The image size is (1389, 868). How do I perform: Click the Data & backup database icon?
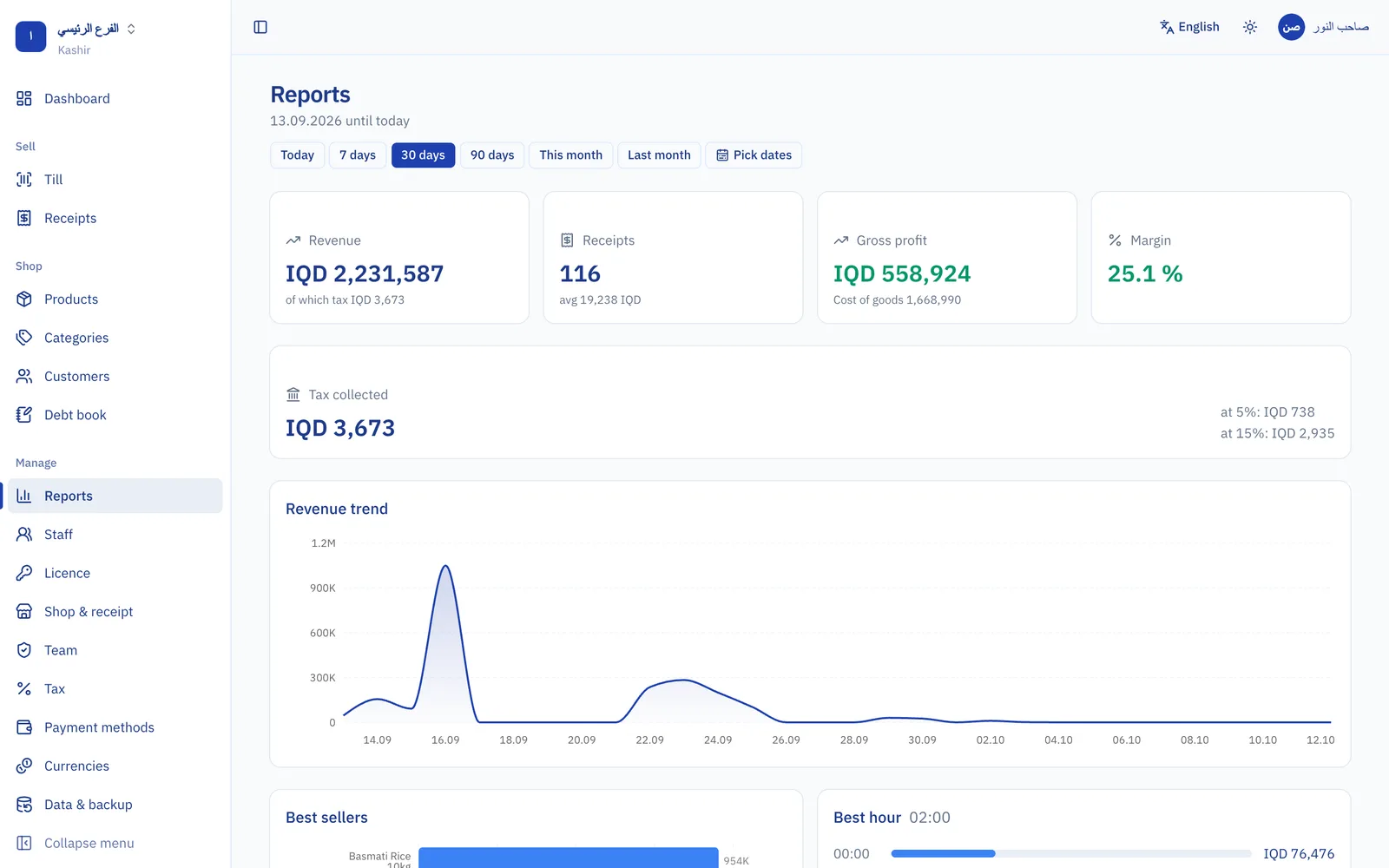pyautogui.click(x=24, y=805)
